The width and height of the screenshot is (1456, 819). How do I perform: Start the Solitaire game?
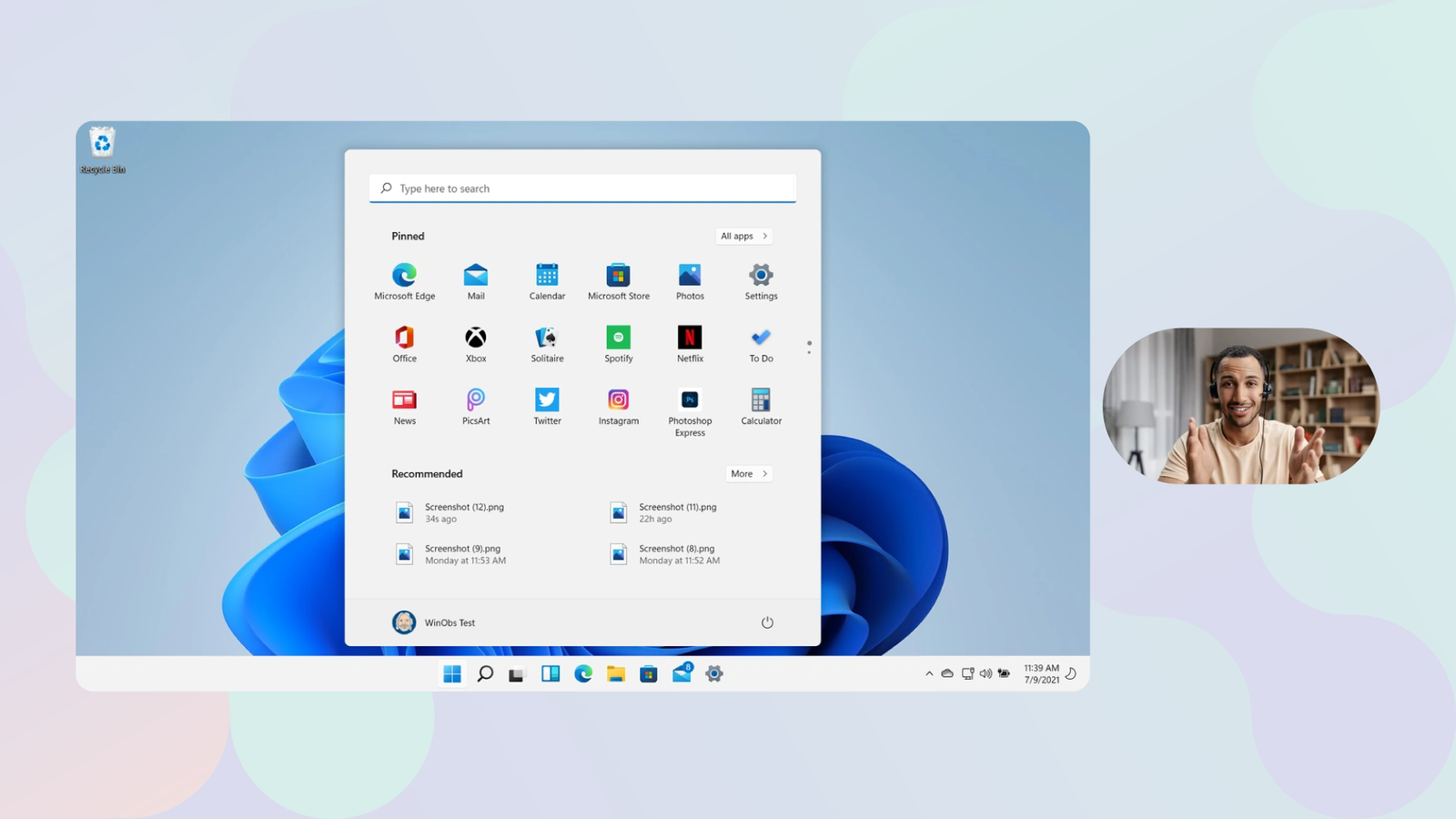tap(547, 344)
